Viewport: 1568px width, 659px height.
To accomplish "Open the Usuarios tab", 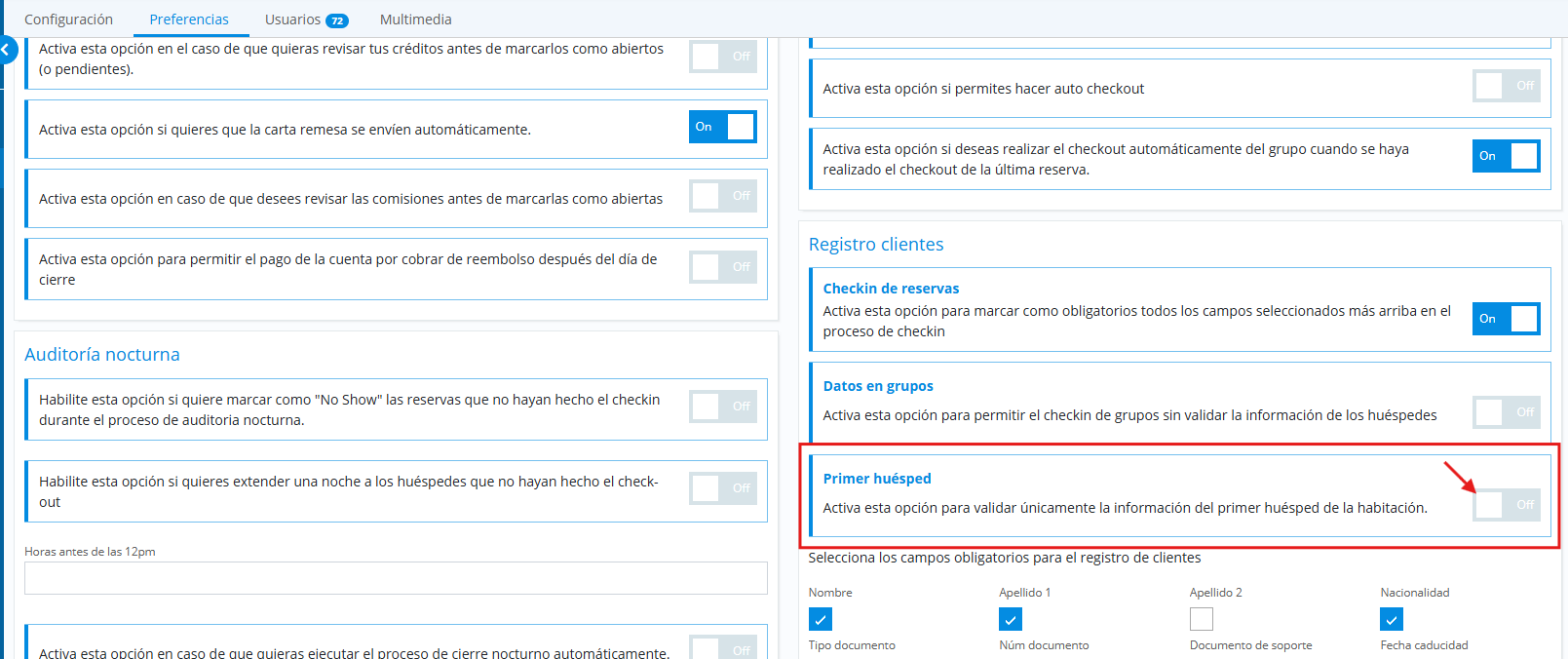I will point(292,19).
